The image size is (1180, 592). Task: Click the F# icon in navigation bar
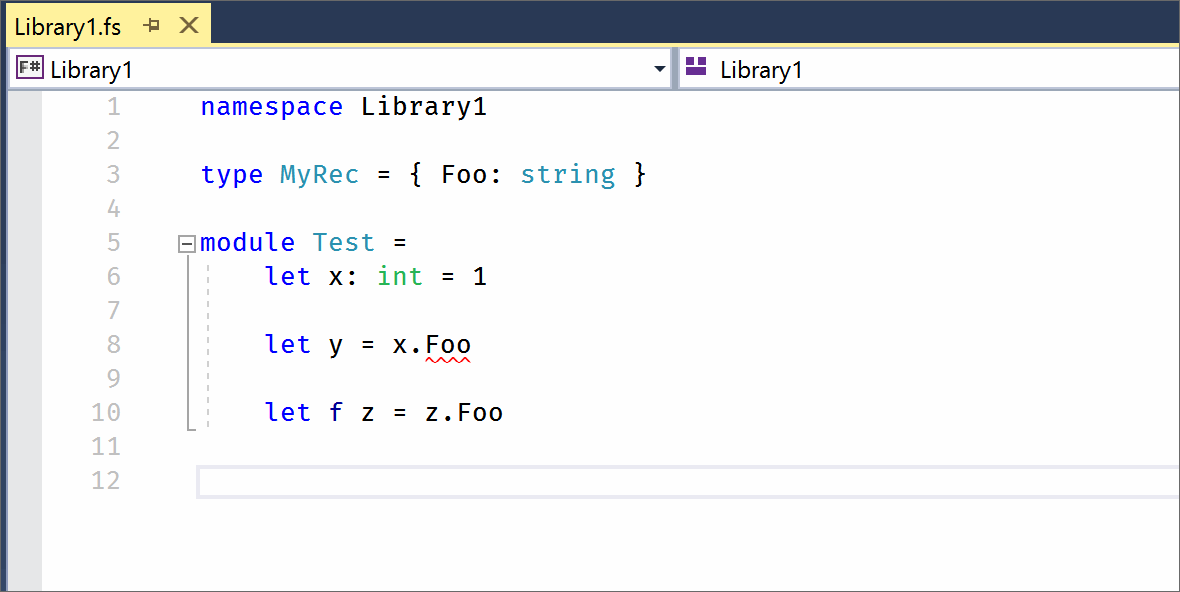[30, 68]
